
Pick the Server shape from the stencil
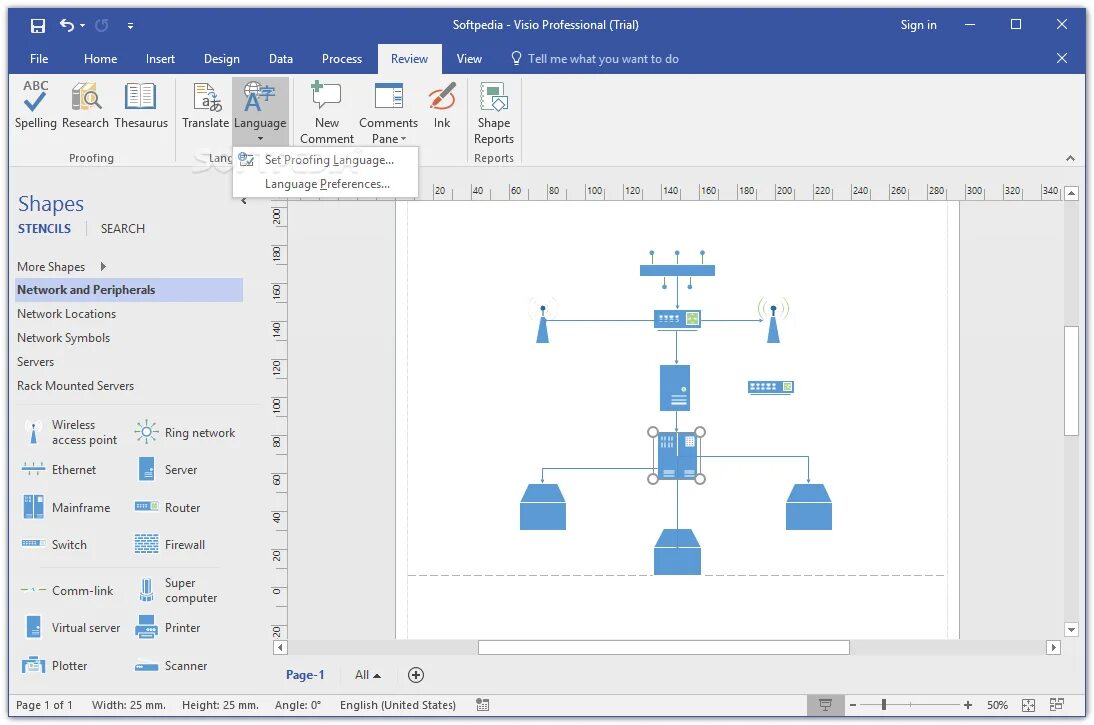[167, 470]
